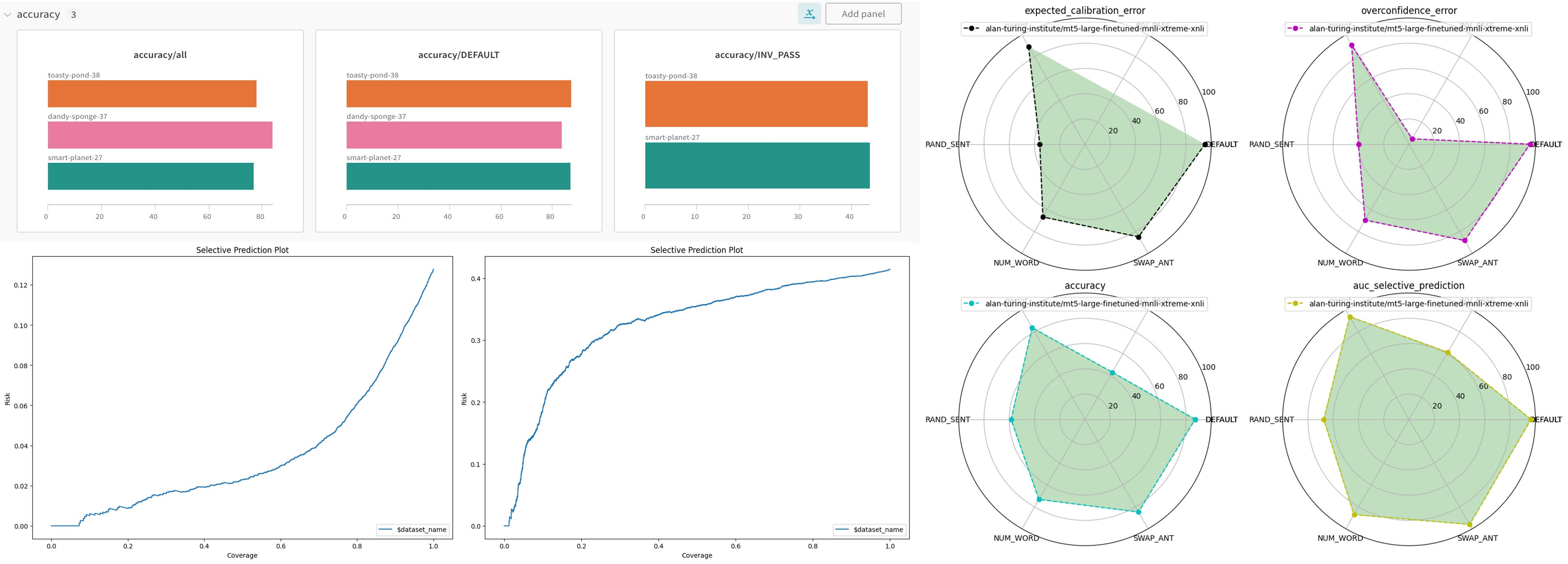The width and height of the screenshot is (1568, 564).
Task: Open the x-axis settings icon
Action: (809, 13)
